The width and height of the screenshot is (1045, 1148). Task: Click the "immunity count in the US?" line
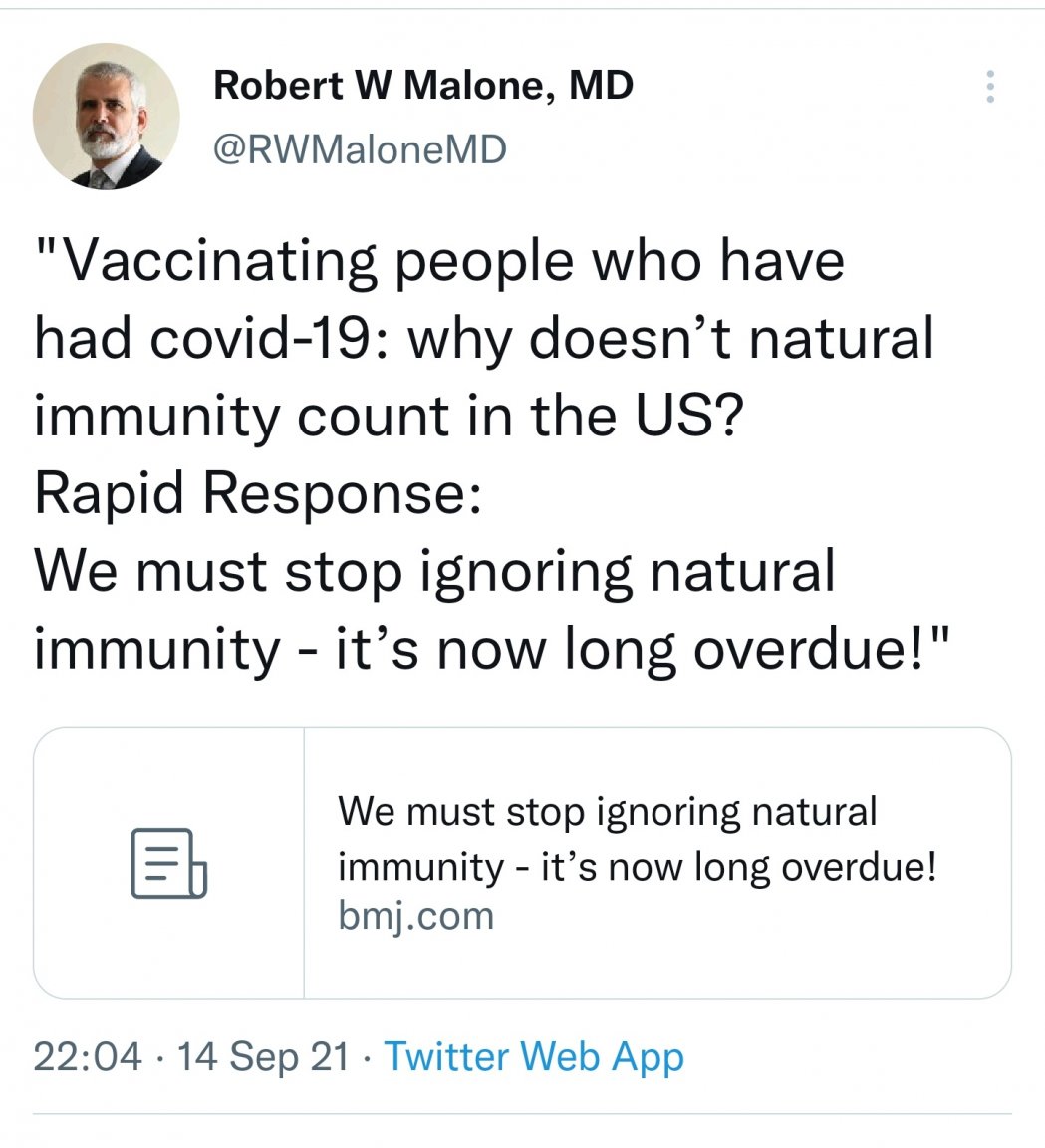(389, 417)
